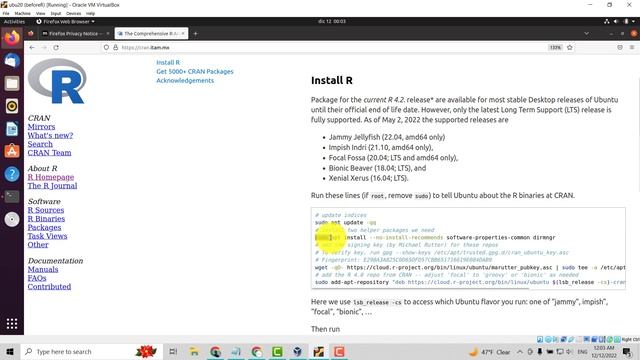This screenshot has width=640, height=360.
Task: Open the Windows Start menu
Action: click(x=10, y=351)
